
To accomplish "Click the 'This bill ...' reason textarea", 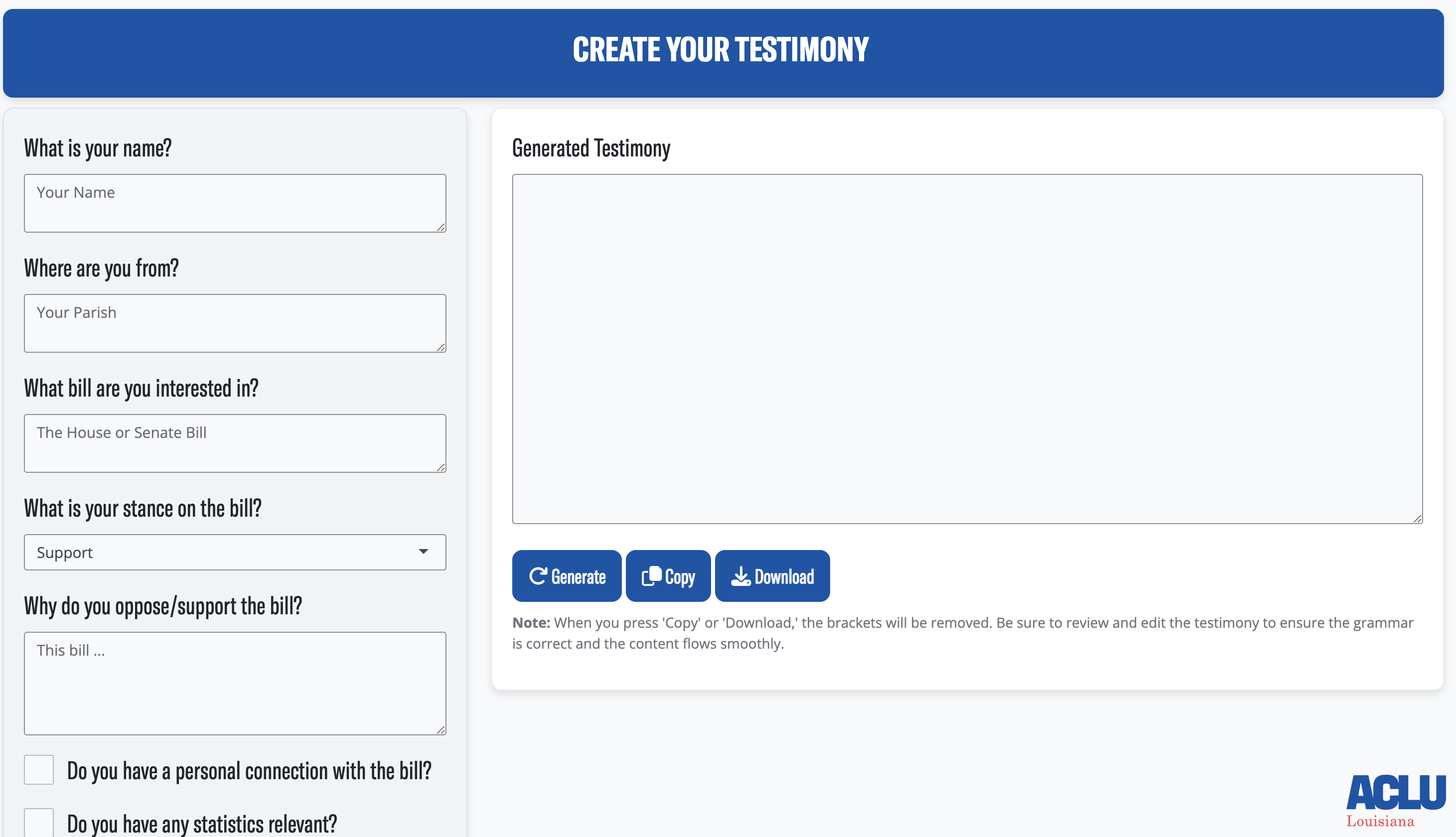I will point(235,683).
